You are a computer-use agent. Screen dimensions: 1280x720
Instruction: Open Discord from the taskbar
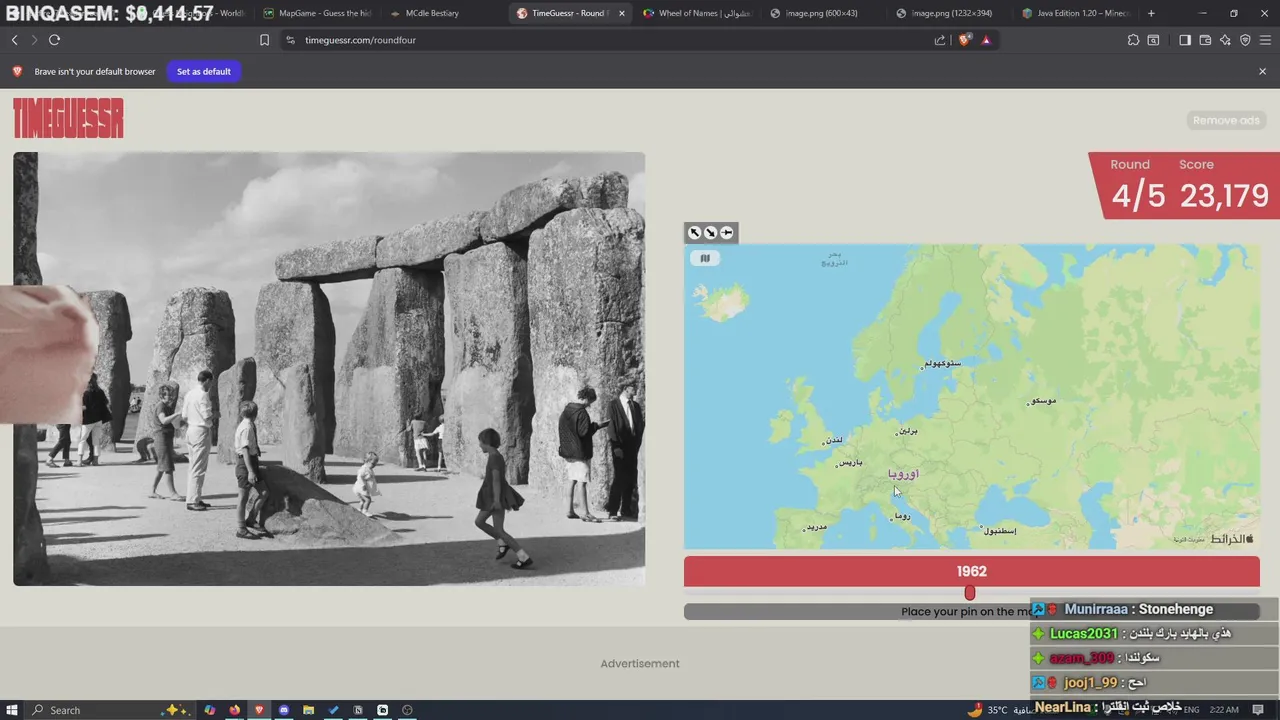(284, 710)
